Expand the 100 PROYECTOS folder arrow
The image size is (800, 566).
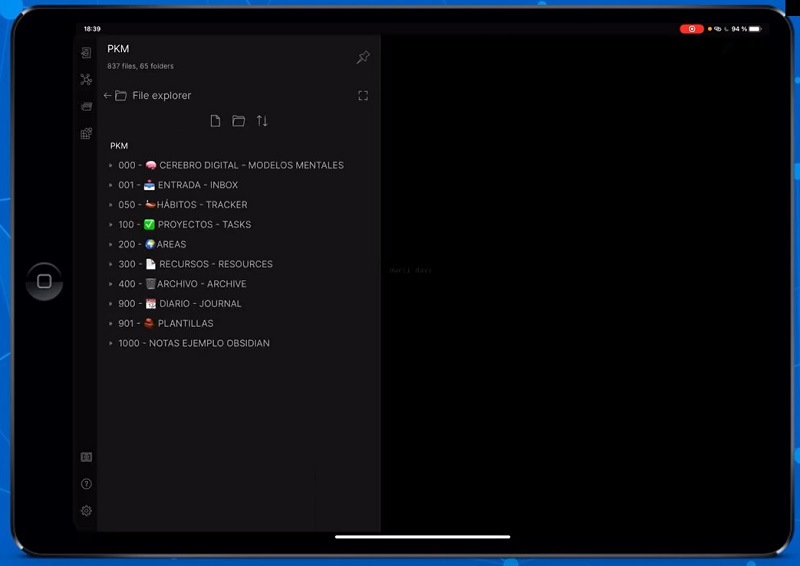click(111, 225)
